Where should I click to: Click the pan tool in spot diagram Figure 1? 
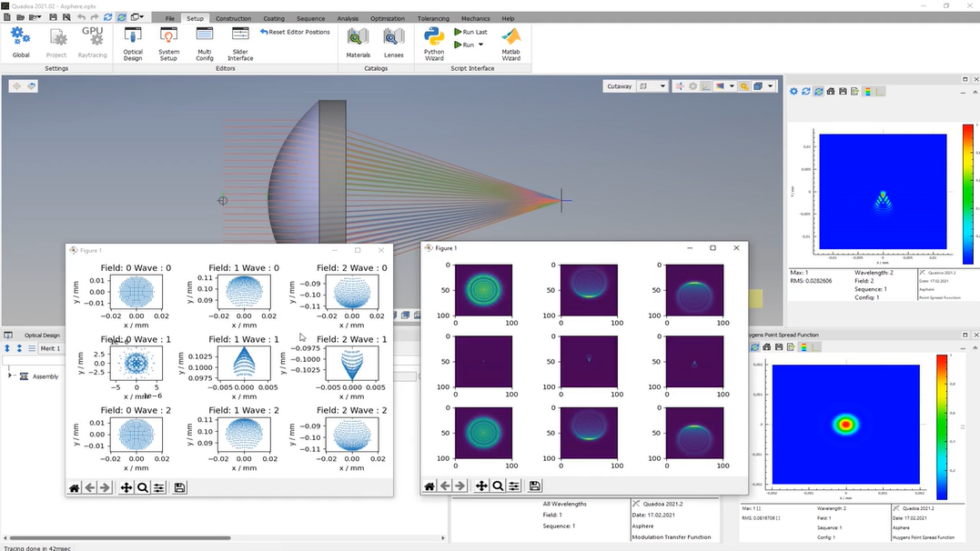tap(126, 487)
